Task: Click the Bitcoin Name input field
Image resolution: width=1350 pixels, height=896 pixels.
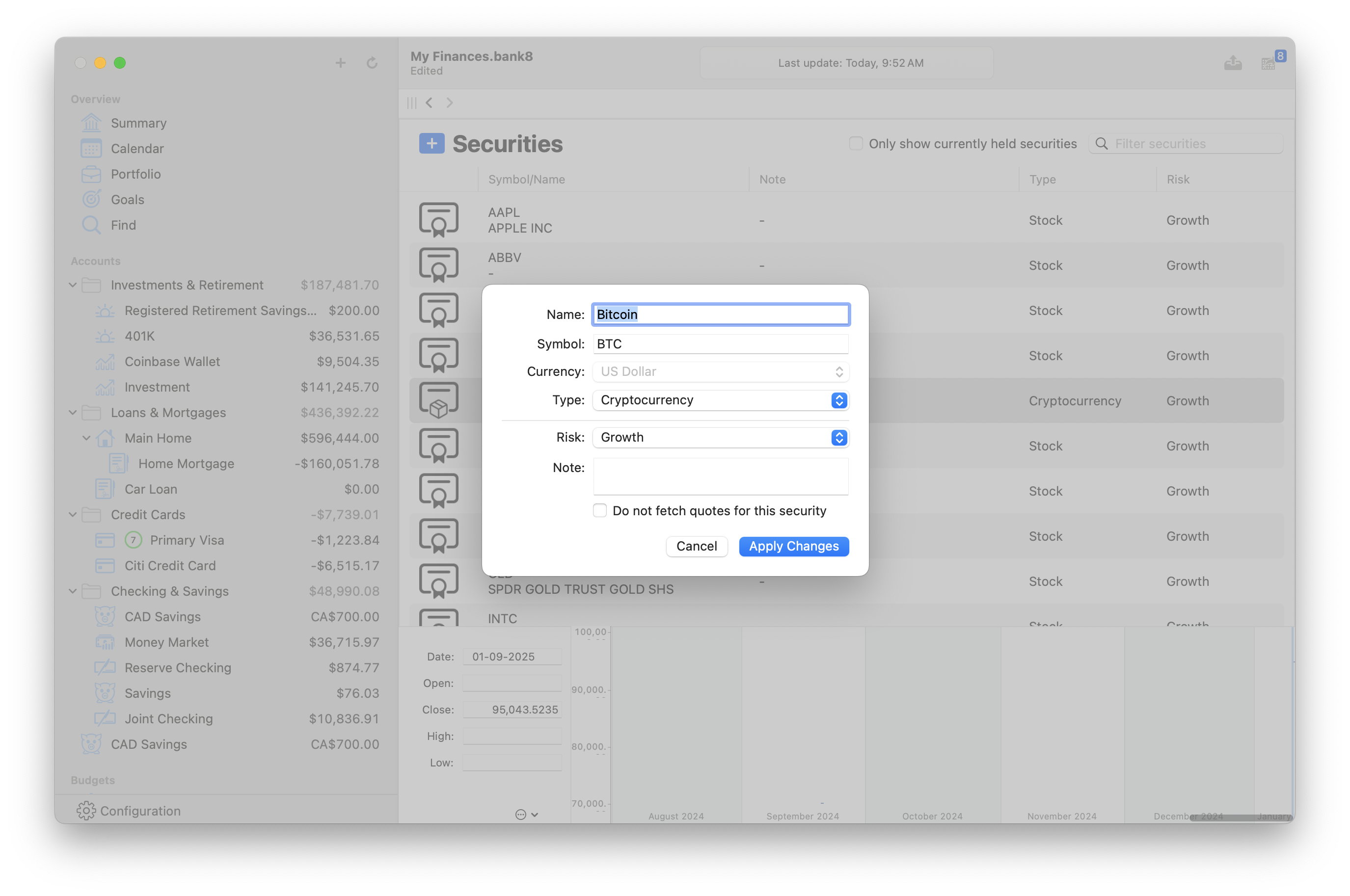Action: coord(720,314)
